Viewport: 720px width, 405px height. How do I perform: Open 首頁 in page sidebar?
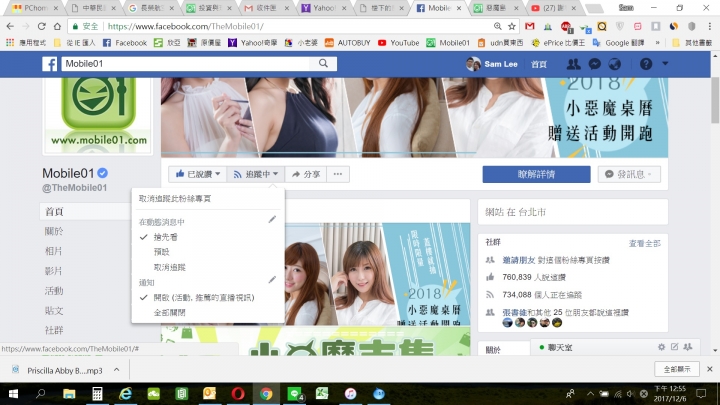(x=54, y=212)
